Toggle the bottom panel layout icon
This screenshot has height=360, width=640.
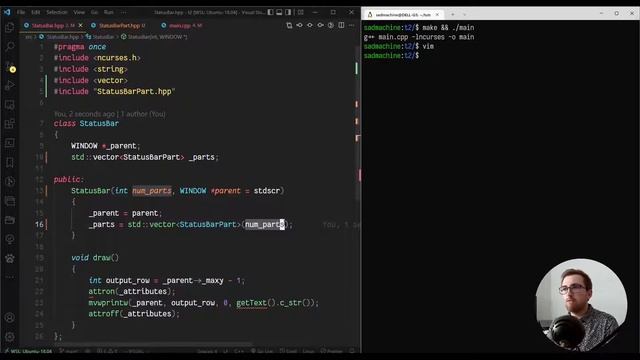279,12
